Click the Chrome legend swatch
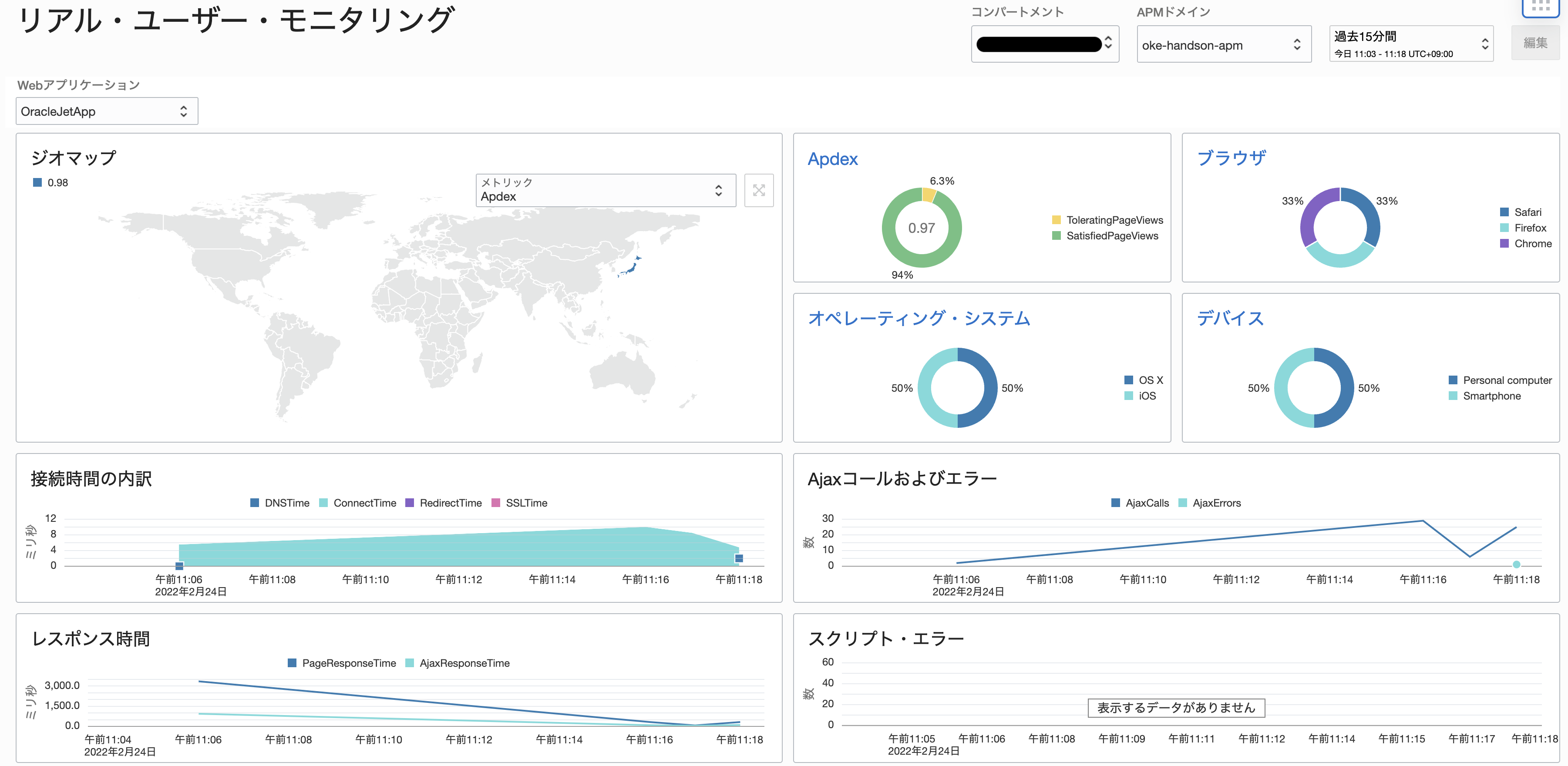This screenshot has height=766, width=1568. (1504, 243)
